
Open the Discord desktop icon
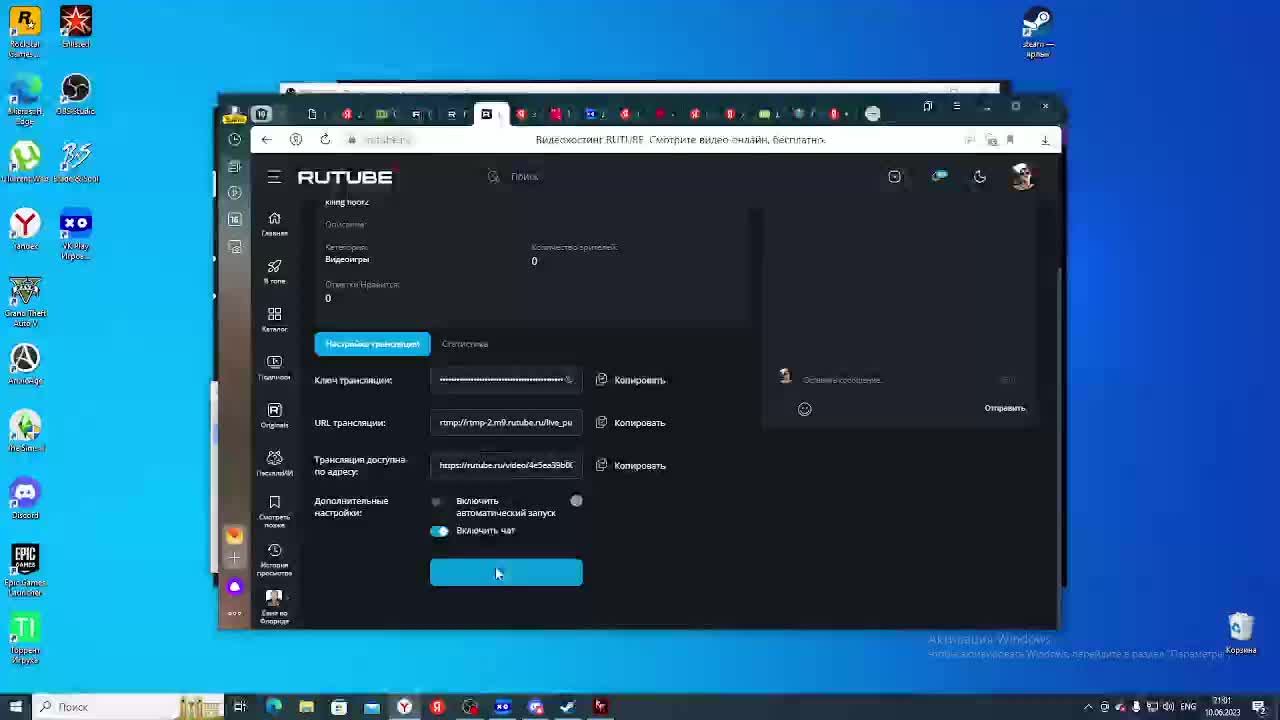point(25,498)
